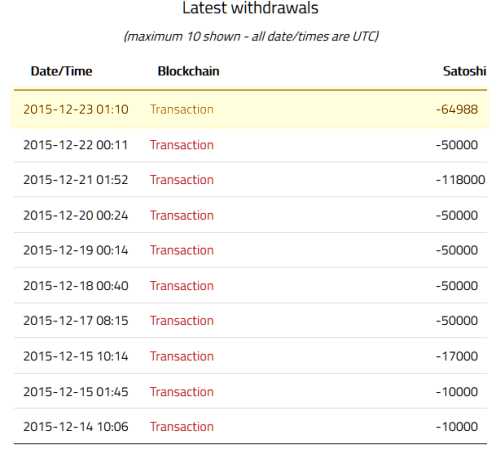
Task: Select the -118000 satoshi amount
Action: [x=460, y=180]
